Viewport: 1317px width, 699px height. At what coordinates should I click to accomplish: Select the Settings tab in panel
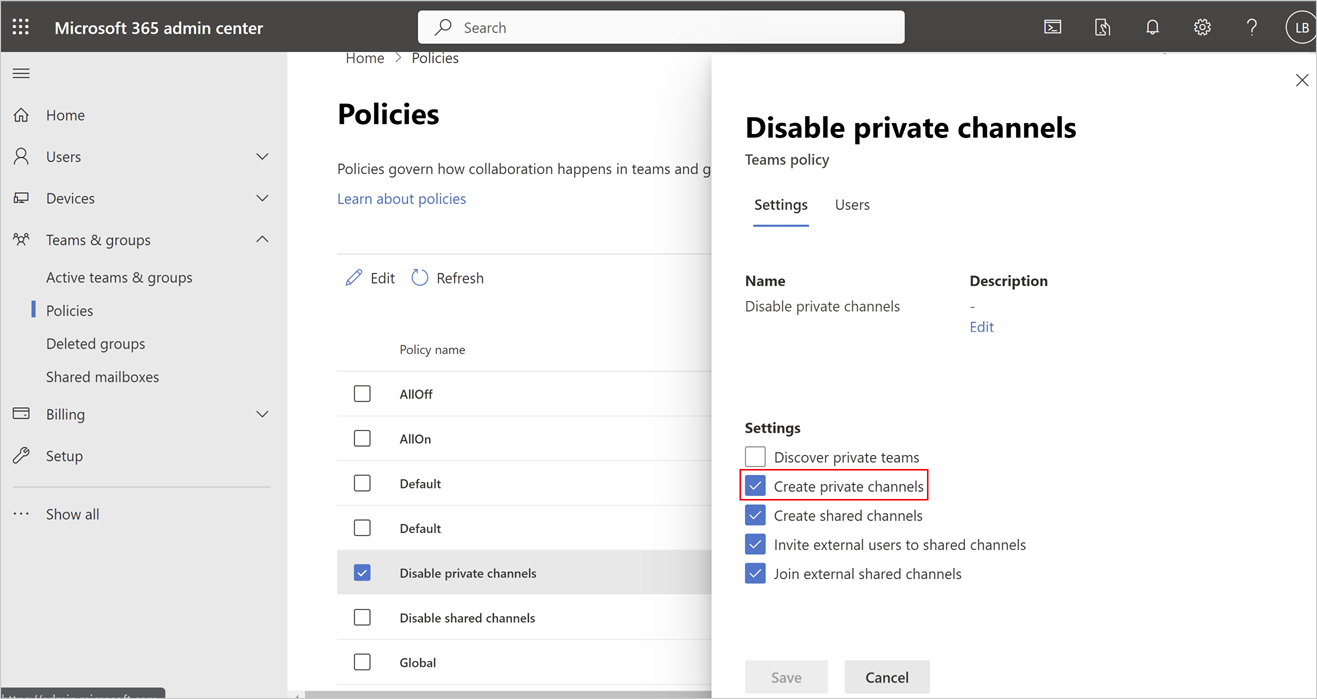[x=781, y=204]
